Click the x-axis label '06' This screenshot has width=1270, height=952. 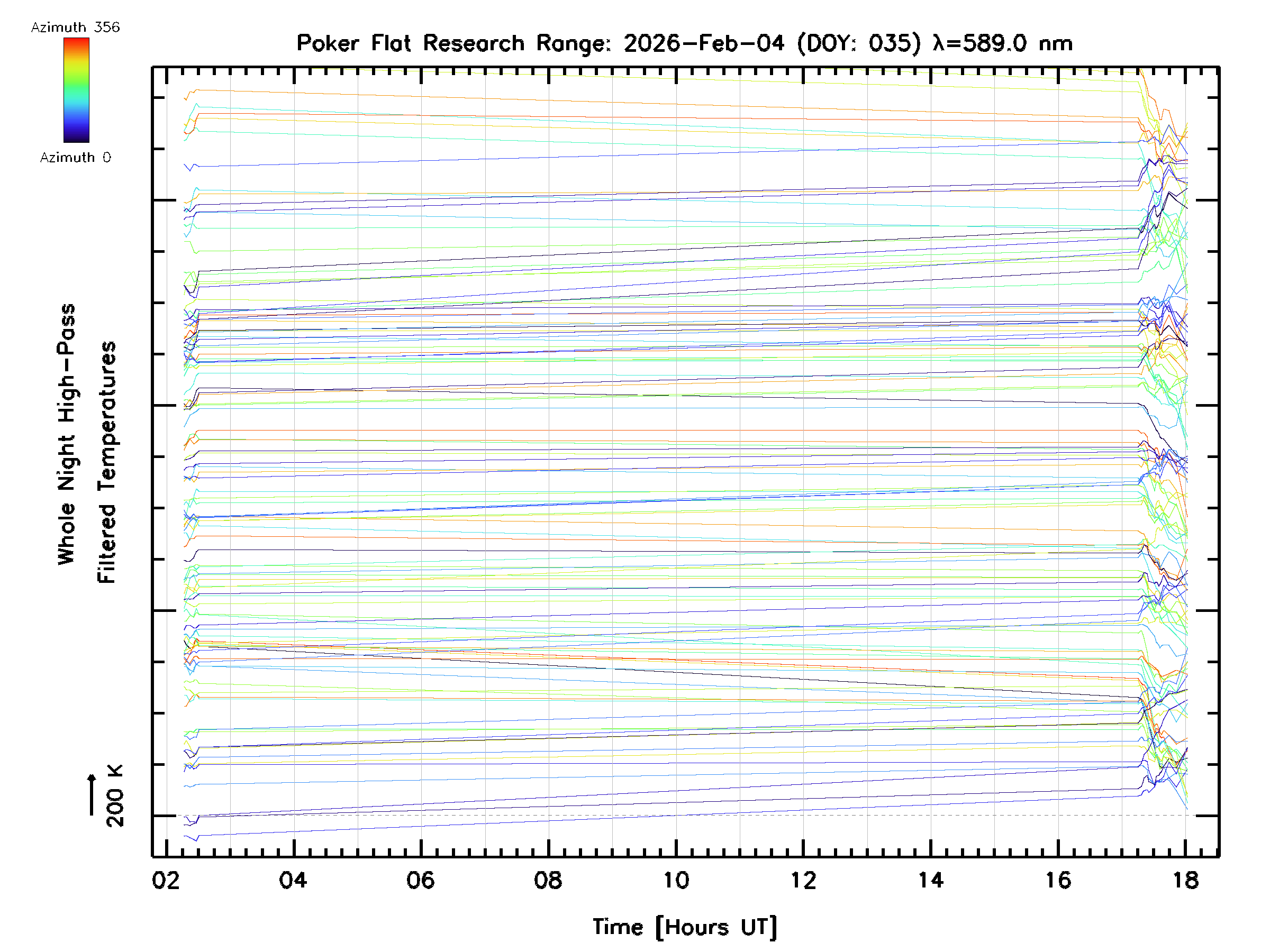click(421, 881)
